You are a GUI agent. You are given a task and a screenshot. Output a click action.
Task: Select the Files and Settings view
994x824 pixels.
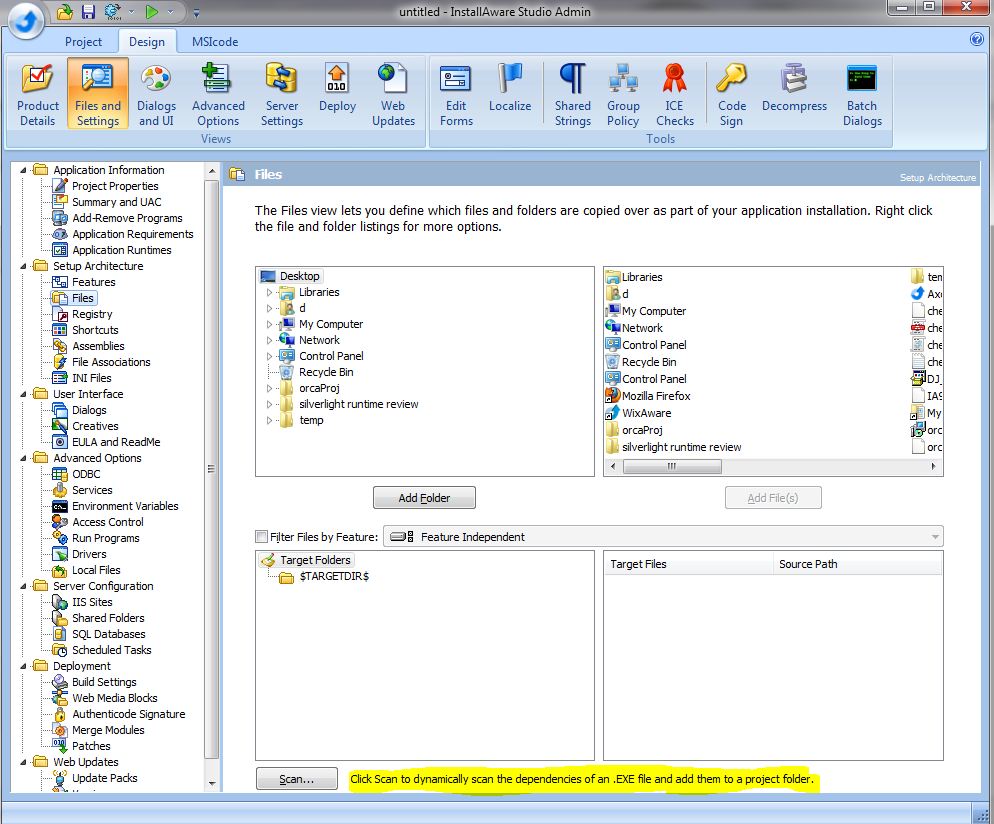click(98, 94)
